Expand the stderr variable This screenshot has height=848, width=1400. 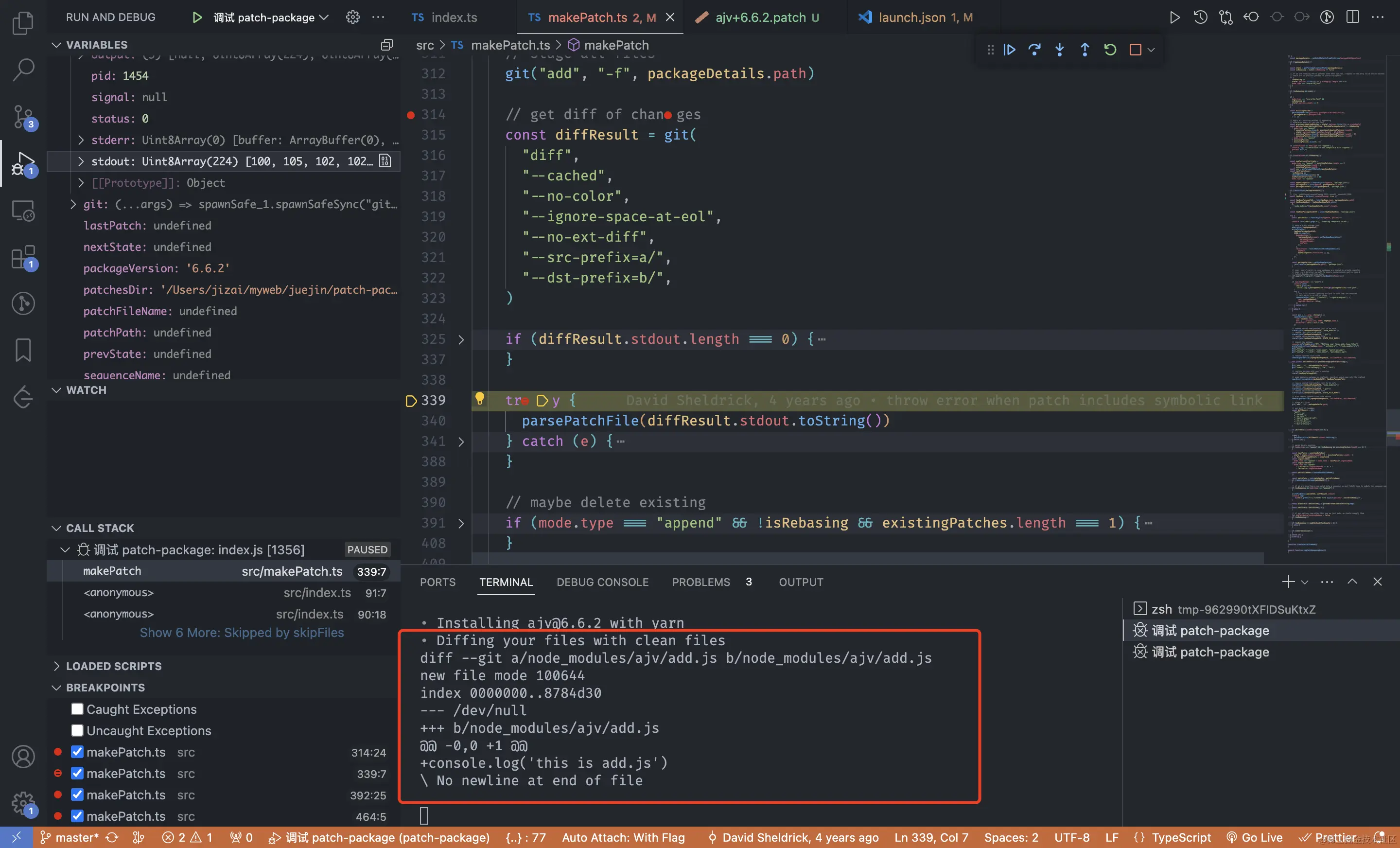click(x=81, y=140)
